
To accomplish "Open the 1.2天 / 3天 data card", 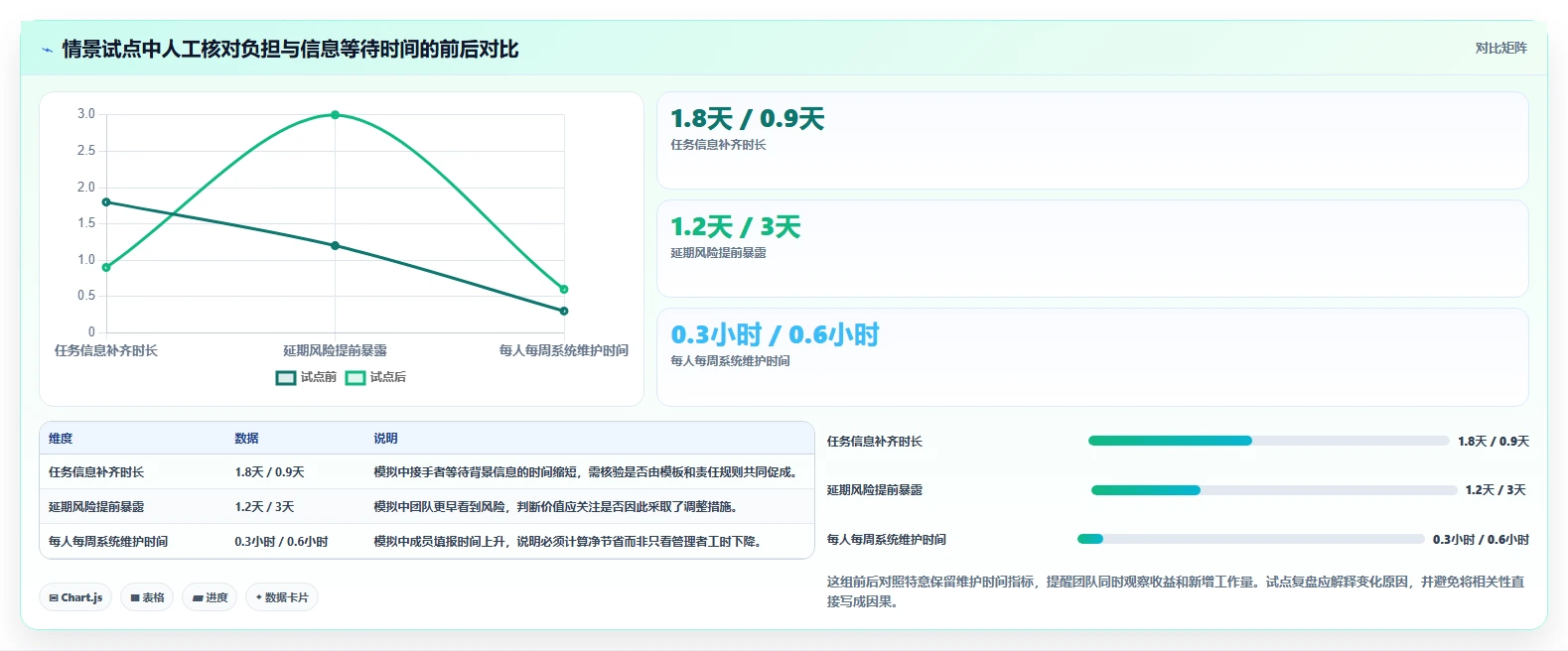I will pos(1092,249).
